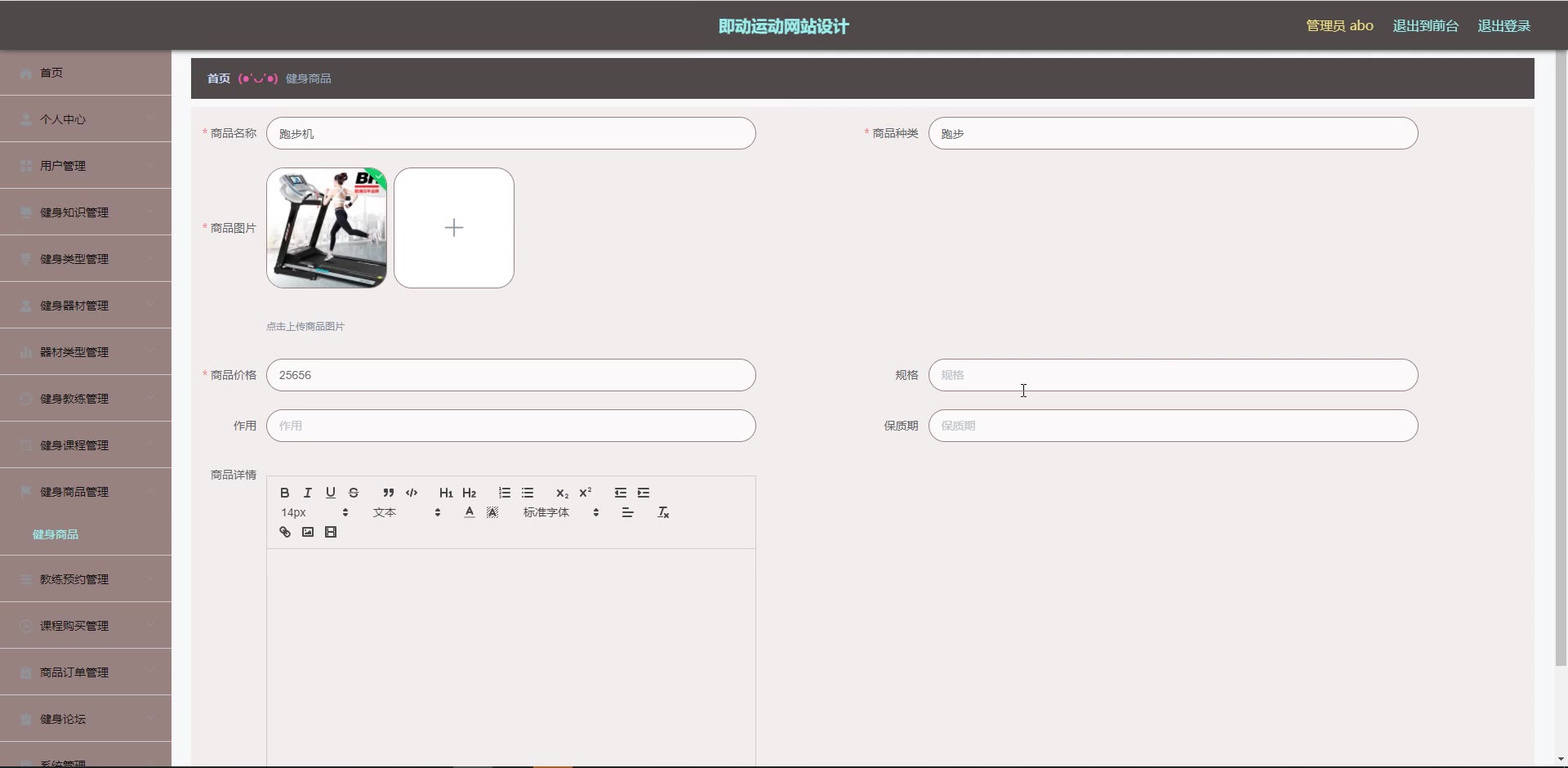
Task: Open the text alignment options
Action: pos(627,512)
